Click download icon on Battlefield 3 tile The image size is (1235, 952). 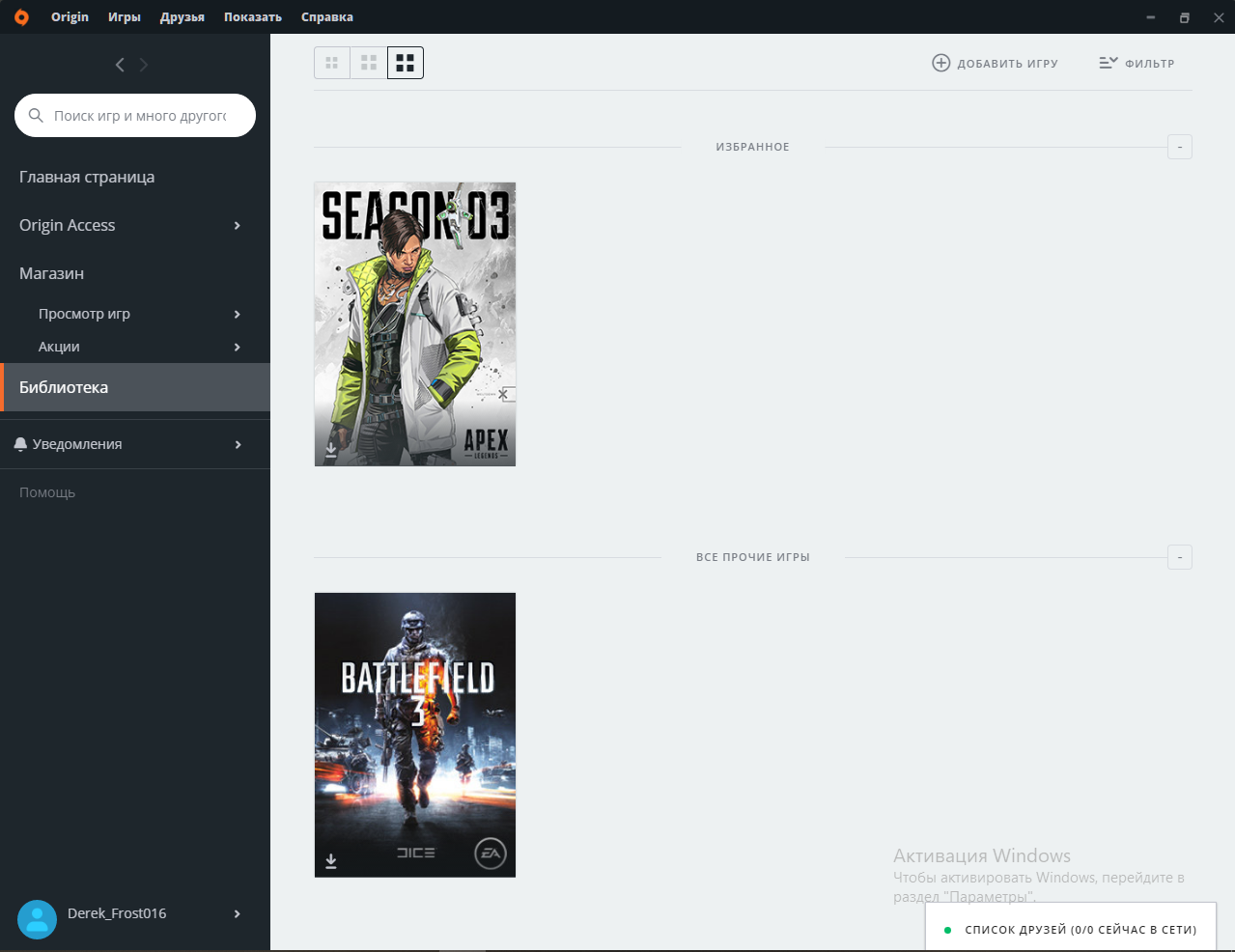pos(331,860)
